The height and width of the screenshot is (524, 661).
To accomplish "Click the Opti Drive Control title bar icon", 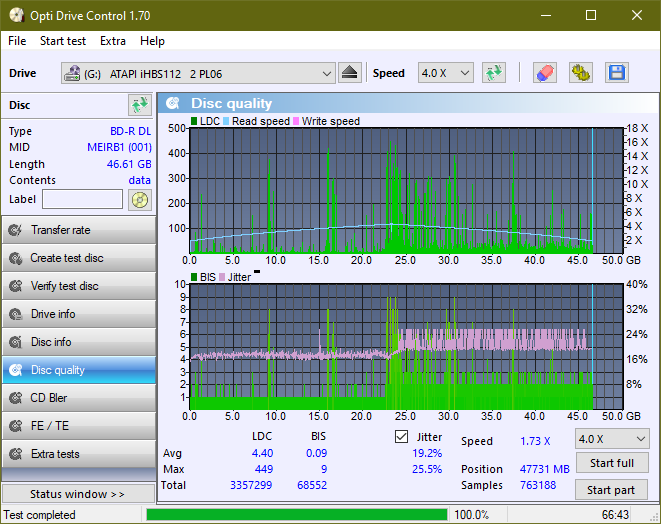I will coord(16,16).
